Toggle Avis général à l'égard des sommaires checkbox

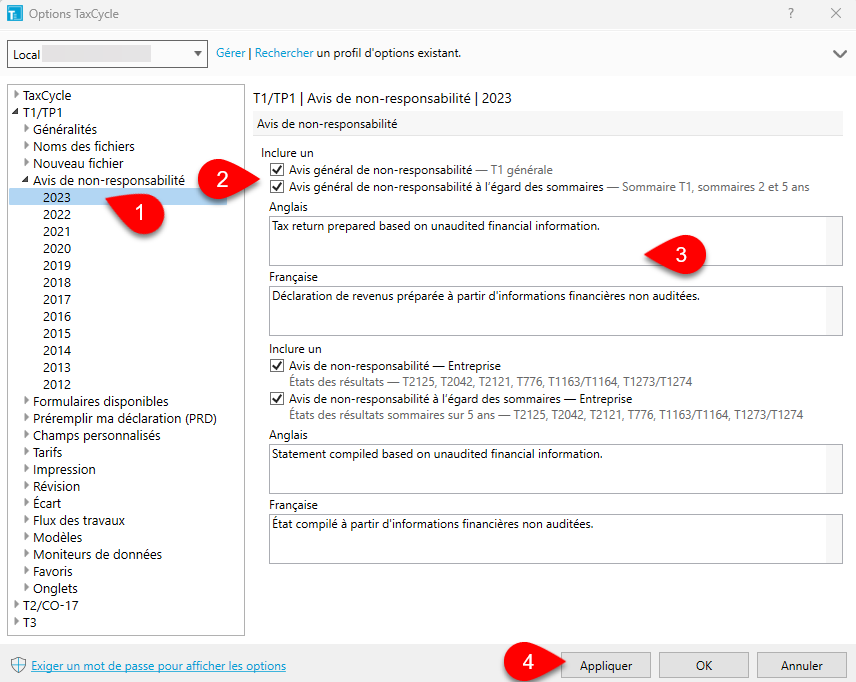pyautogui.click(x=277, y=187)
